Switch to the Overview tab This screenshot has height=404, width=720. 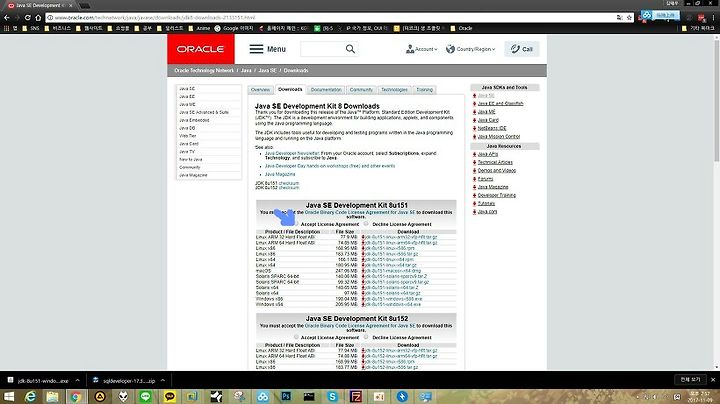(260, 90)
